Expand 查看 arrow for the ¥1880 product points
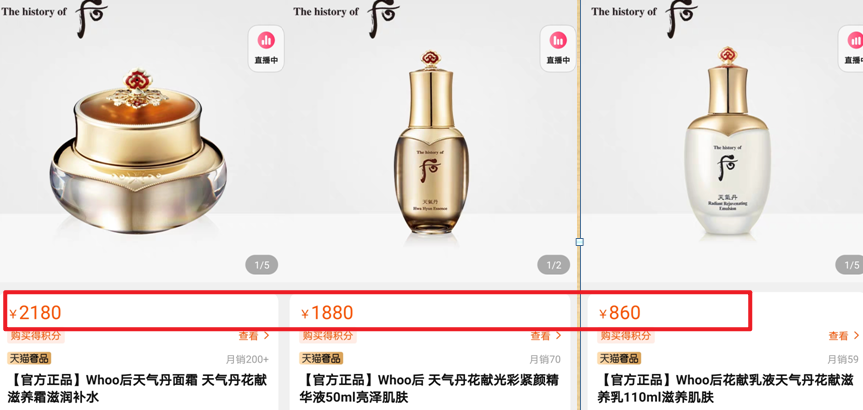This screenshot has height=410, width=863. [x=547, y=336]
